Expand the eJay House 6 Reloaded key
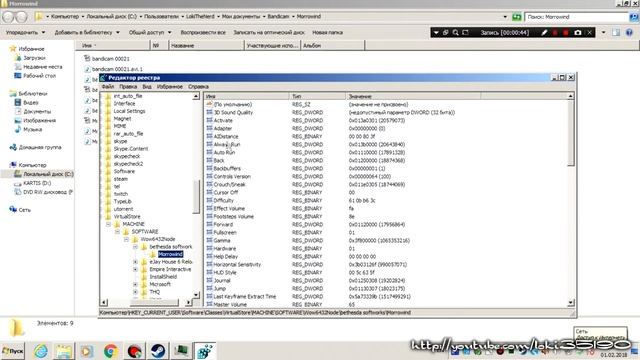Viewport: 640px width, 360px height. point(135,262)
